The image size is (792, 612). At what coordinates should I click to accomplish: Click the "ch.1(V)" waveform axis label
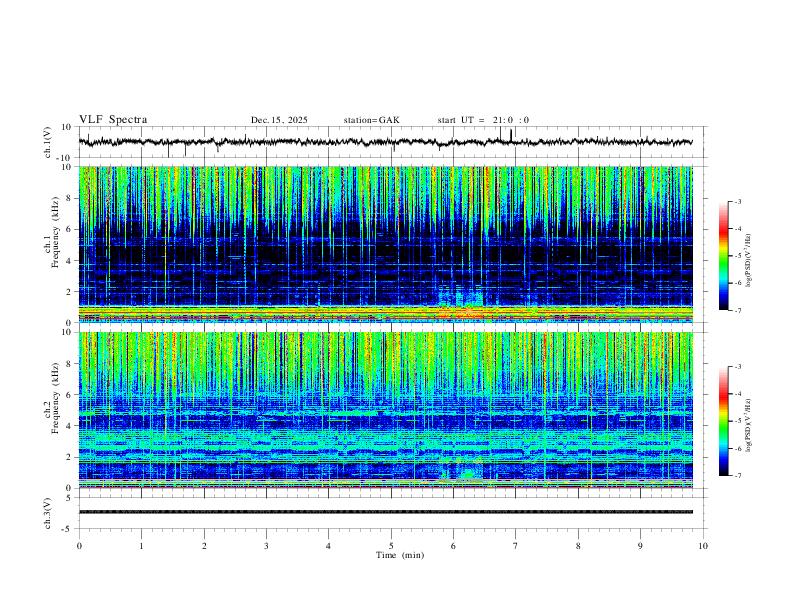48,142
